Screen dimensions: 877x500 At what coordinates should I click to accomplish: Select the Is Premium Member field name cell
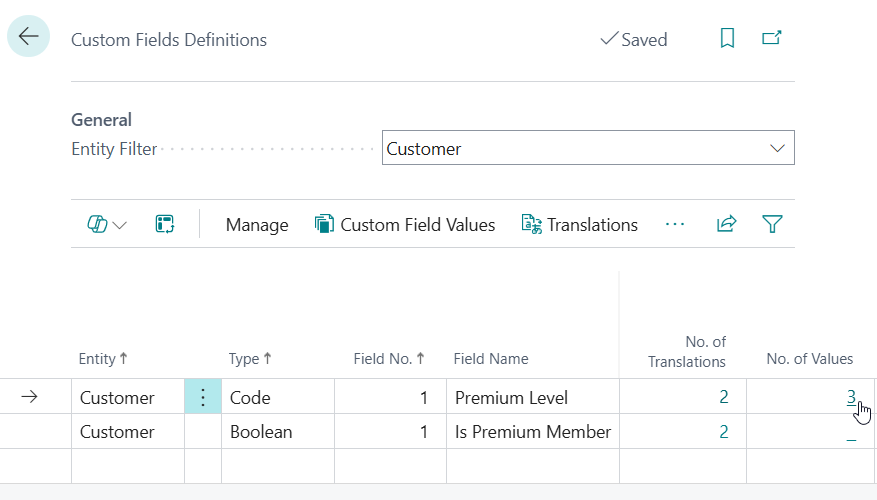[532, 432]
